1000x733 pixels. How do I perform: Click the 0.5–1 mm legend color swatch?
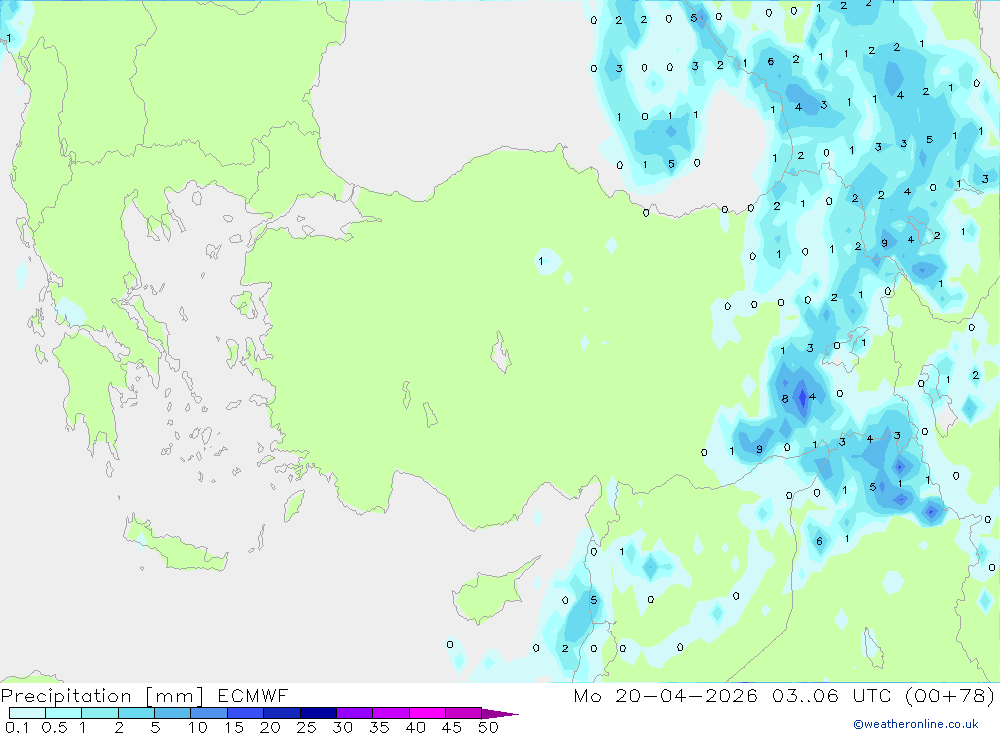pyautogui.click(x=64, y=713)
